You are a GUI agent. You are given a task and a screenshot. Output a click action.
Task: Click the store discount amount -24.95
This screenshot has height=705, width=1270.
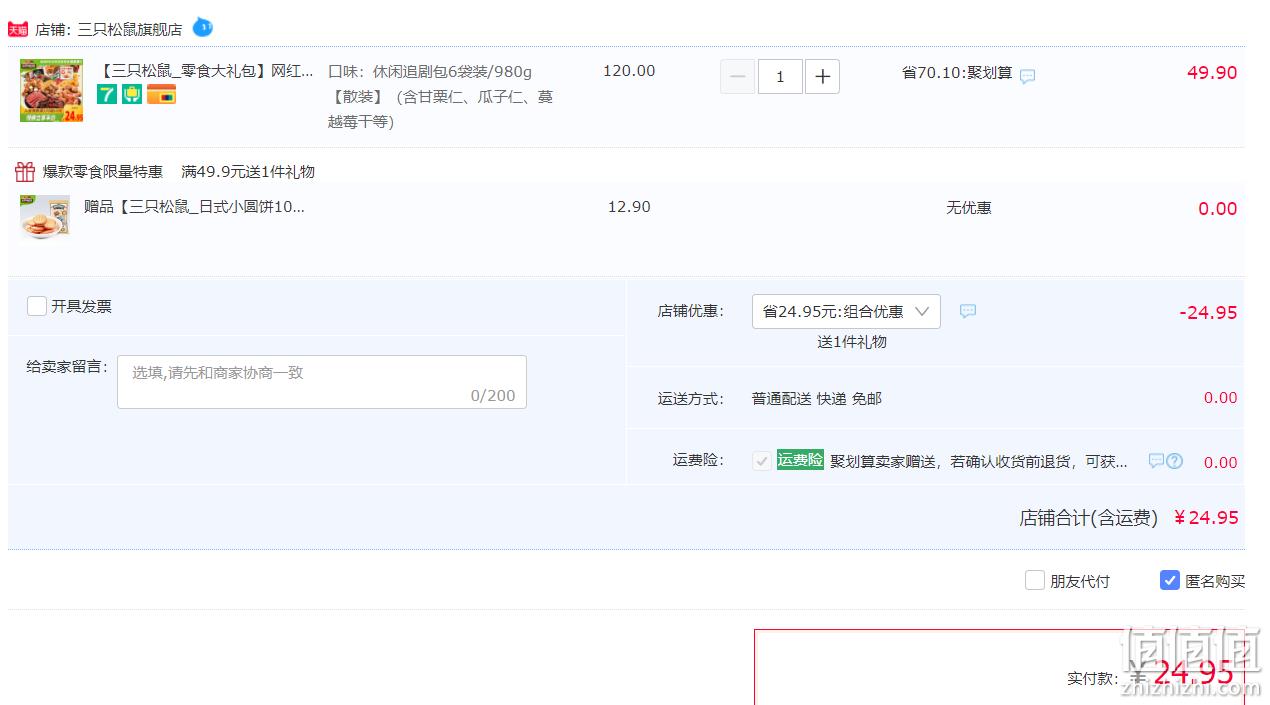point(1208,313)
